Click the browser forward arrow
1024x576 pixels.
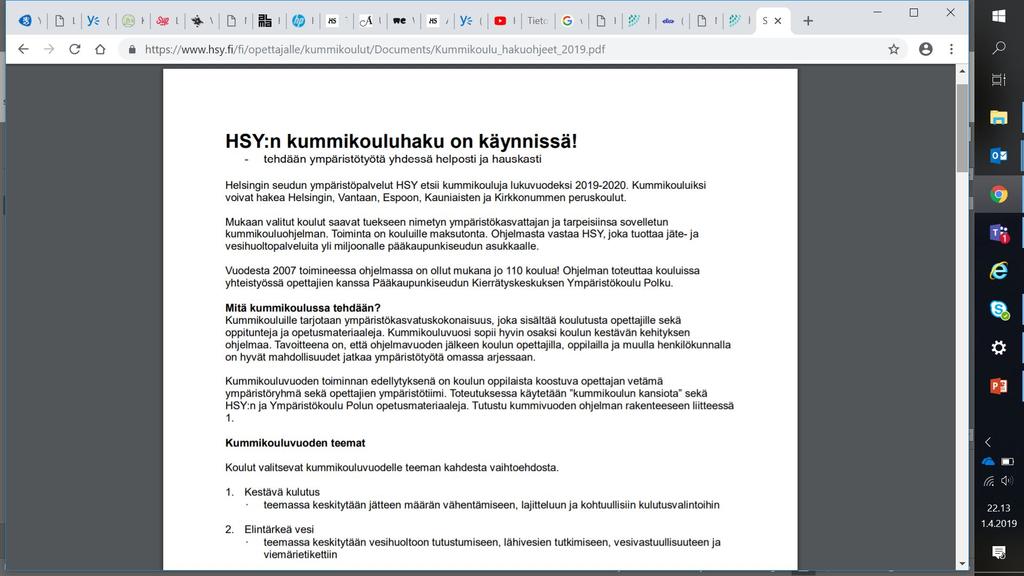(x=49, y=49)
